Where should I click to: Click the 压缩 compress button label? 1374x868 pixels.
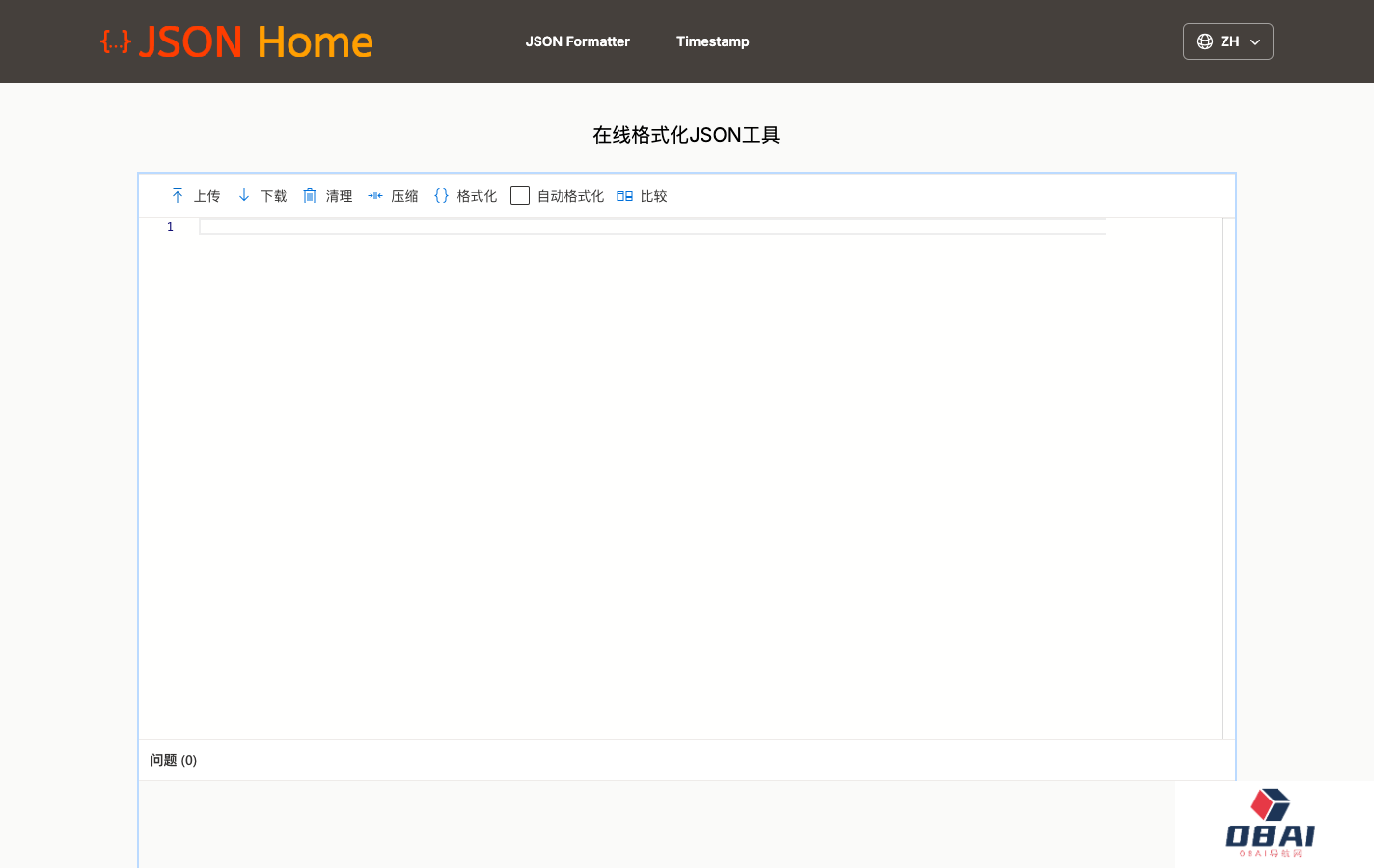pos(405,196)
